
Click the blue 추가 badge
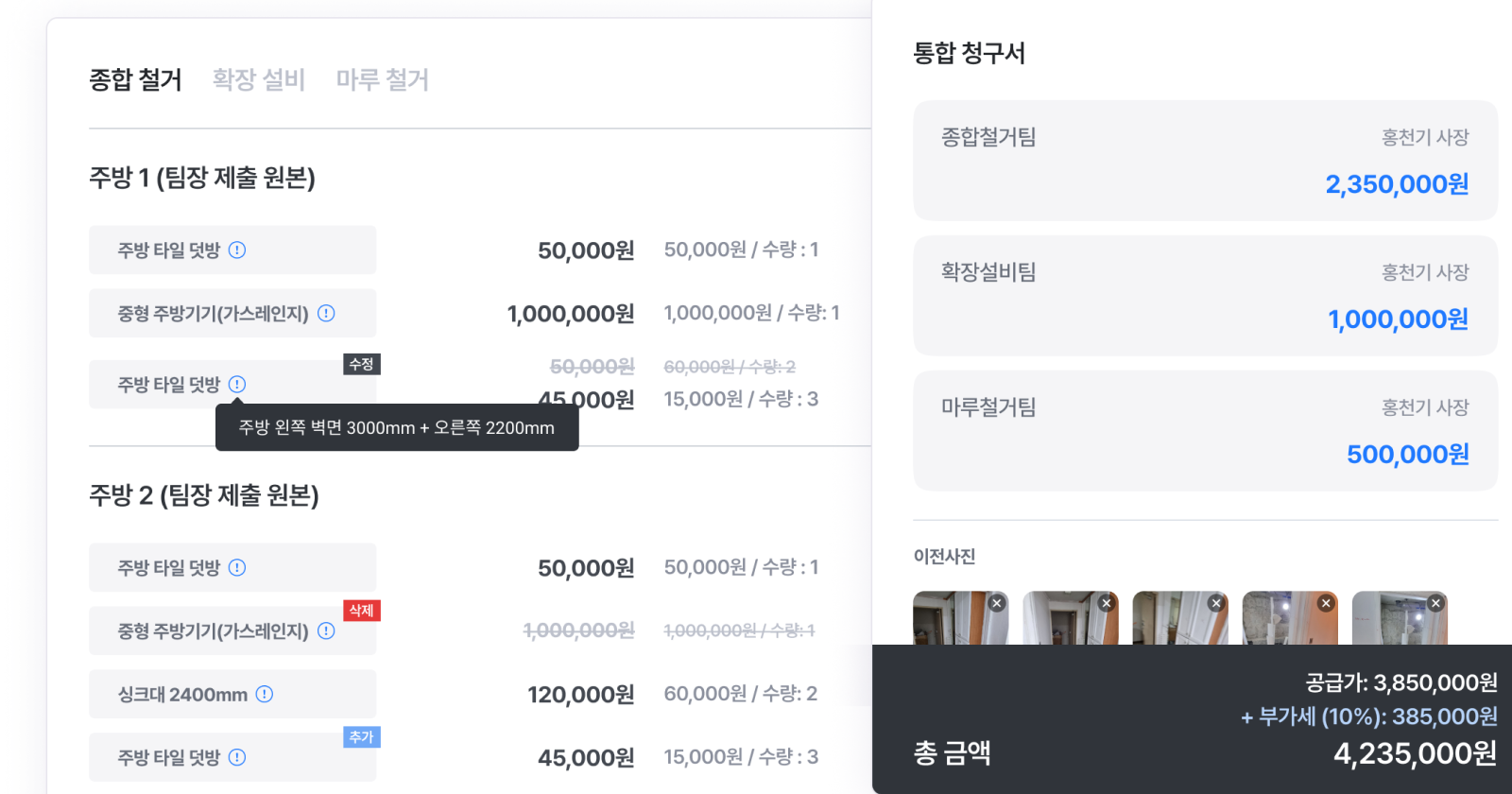361,737
